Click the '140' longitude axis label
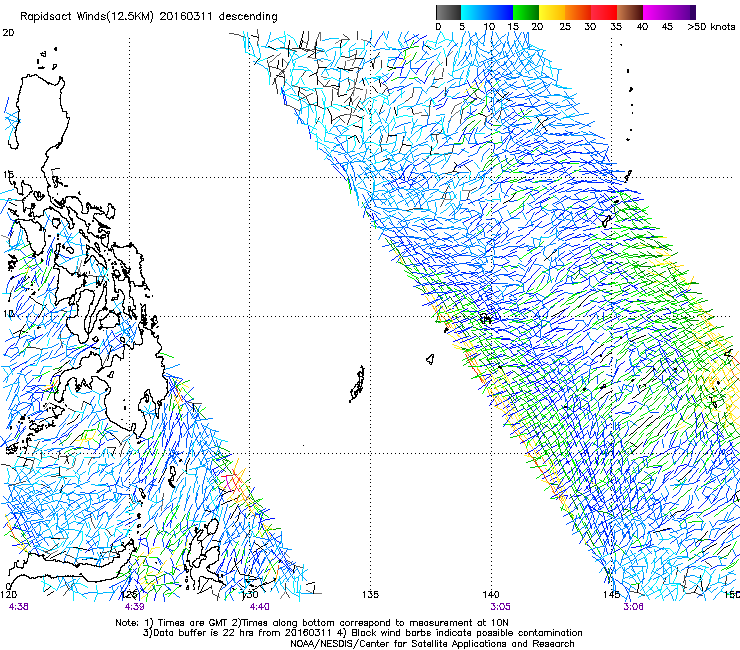 click(491, 594)
